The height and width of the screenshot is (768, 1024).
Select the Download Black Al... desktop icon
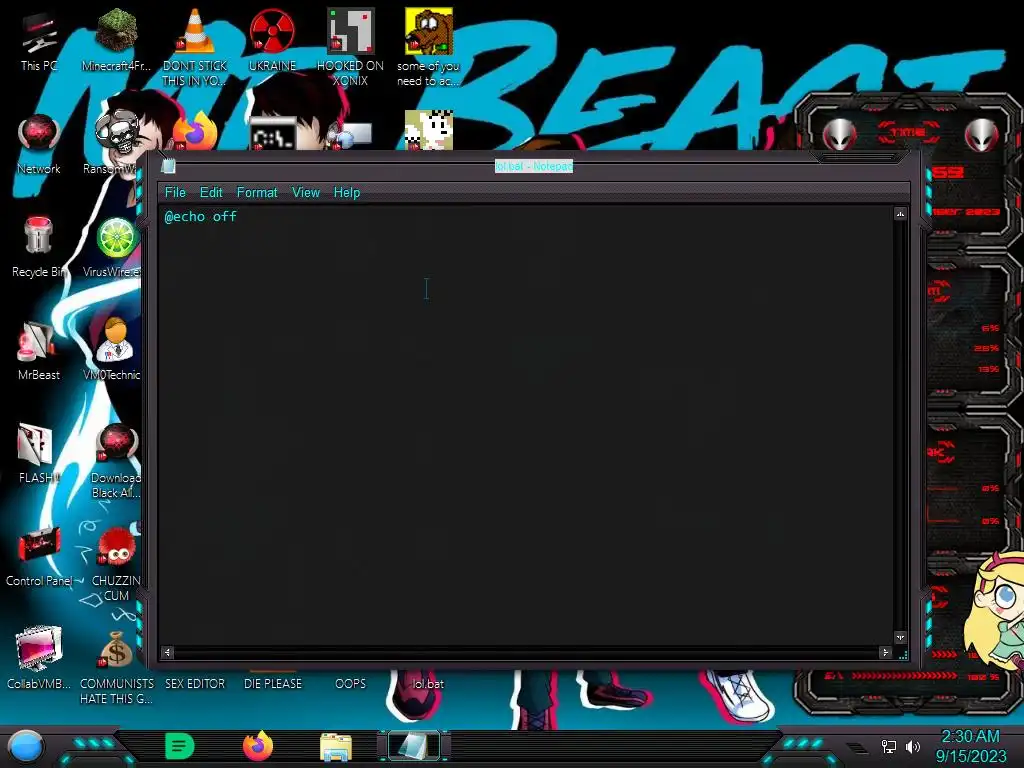116,461
